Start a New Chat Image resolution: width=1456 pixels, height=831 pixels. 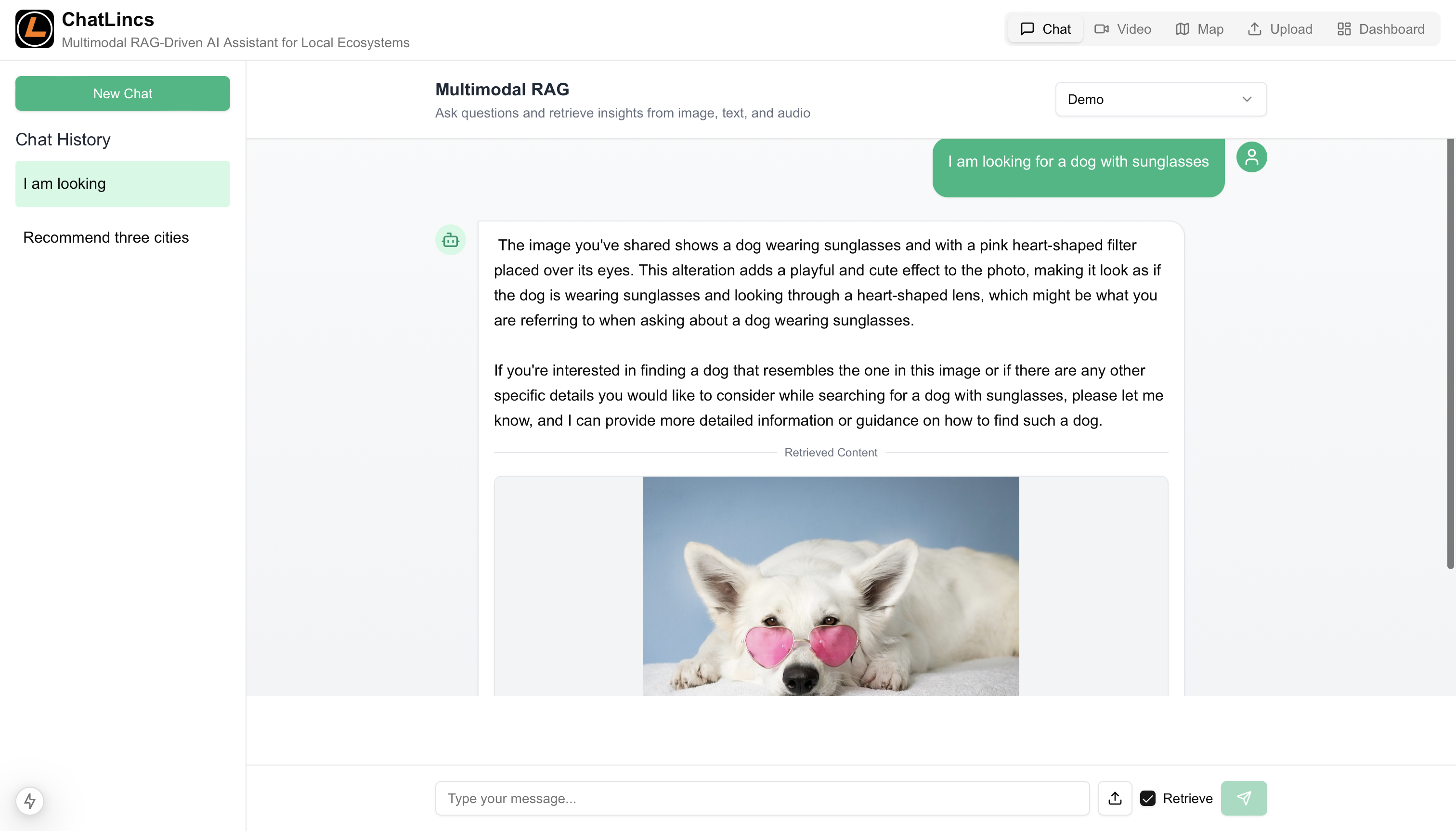pyautogui.click(x=122, y=93)
